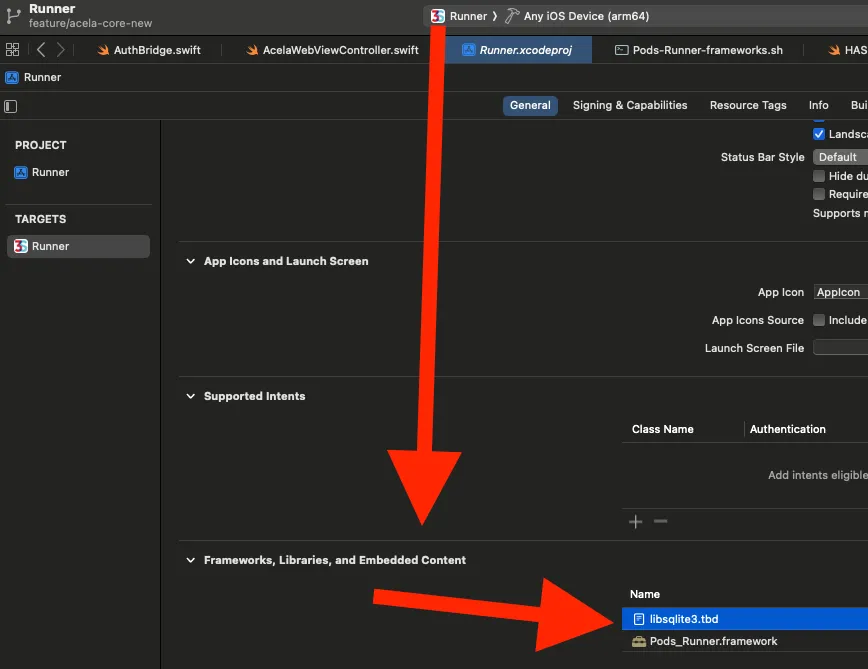Collapse App Icons and Launch Screen section
868x669 pixels.
click(190, 261)
